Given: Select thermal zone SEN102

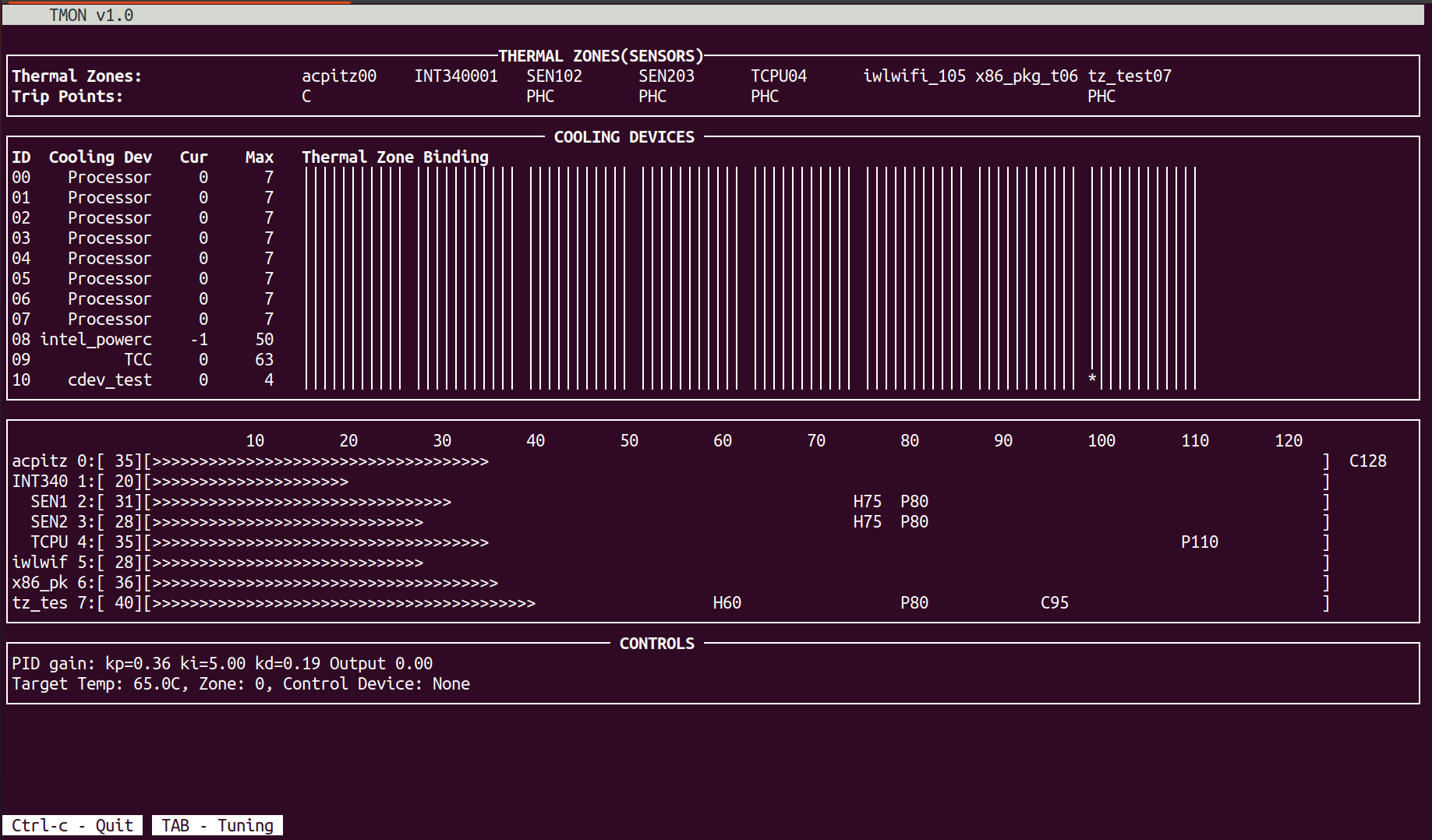Looking at the screenshot, I should click(554, 76).
